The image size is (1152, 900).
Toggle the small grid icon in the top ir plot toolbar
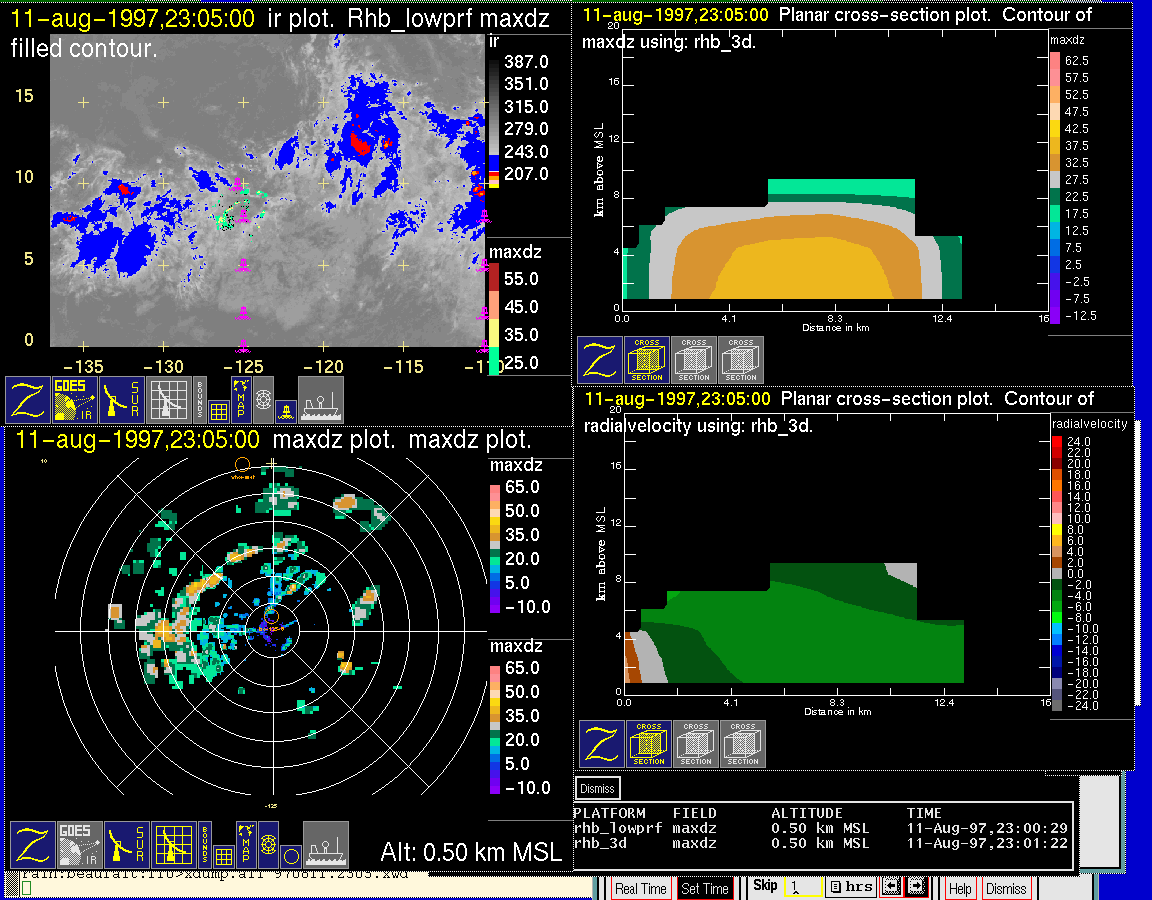coord(218,410)
